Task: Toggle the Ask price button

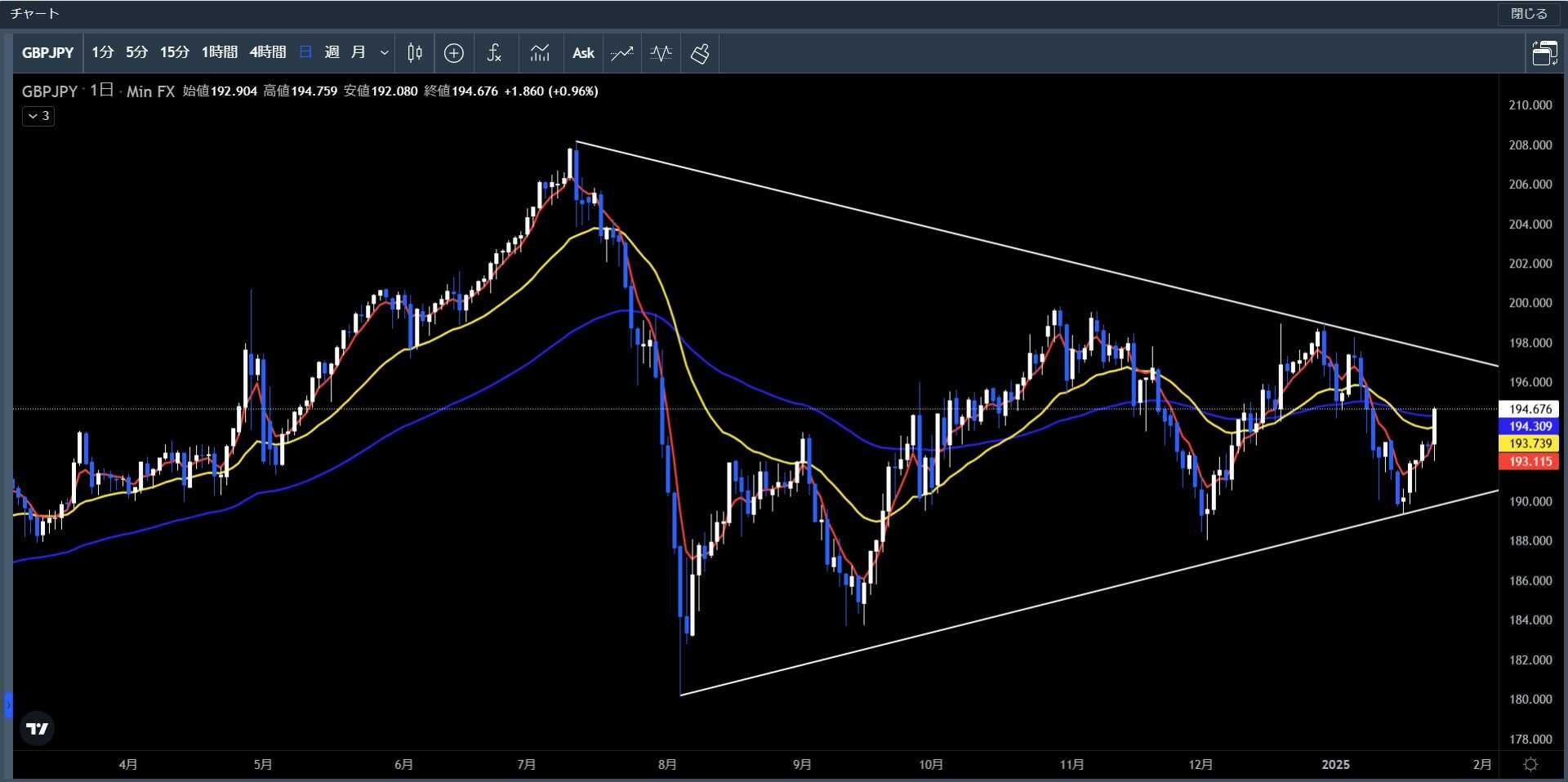Action: 583,53
